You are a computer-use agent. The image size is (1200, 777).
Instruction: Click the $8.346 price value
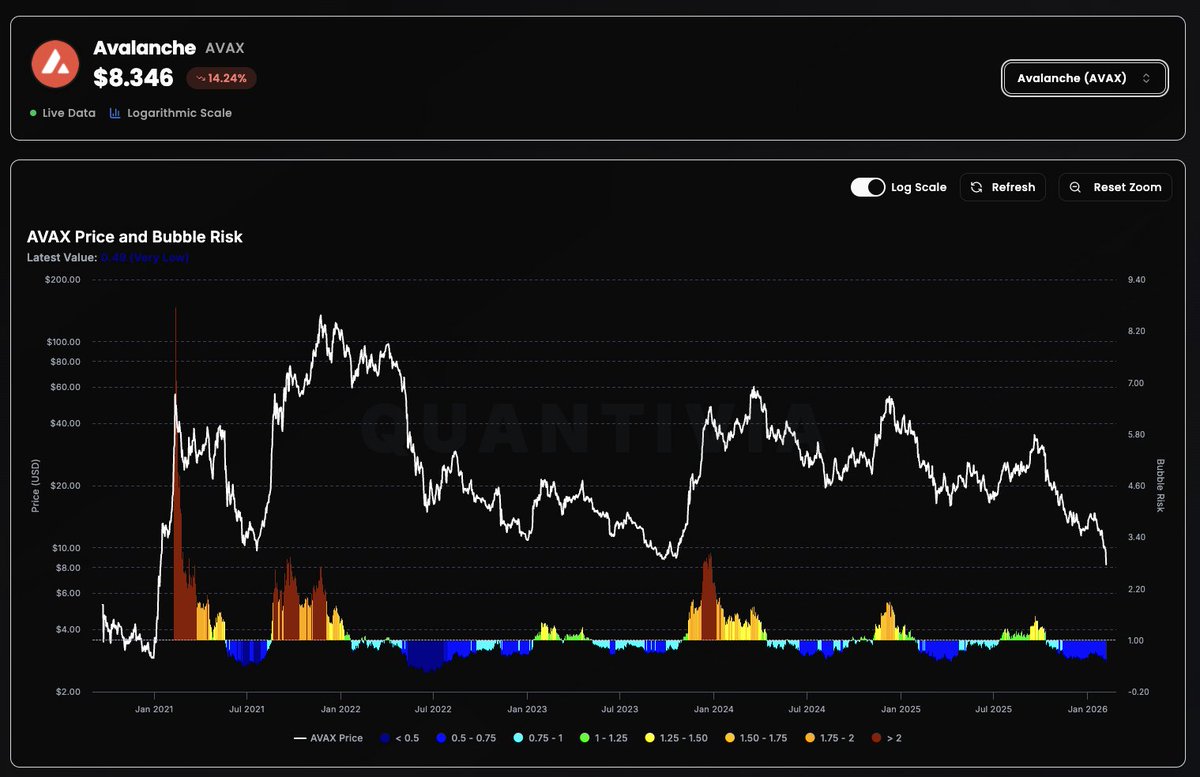tap(133, 78)
